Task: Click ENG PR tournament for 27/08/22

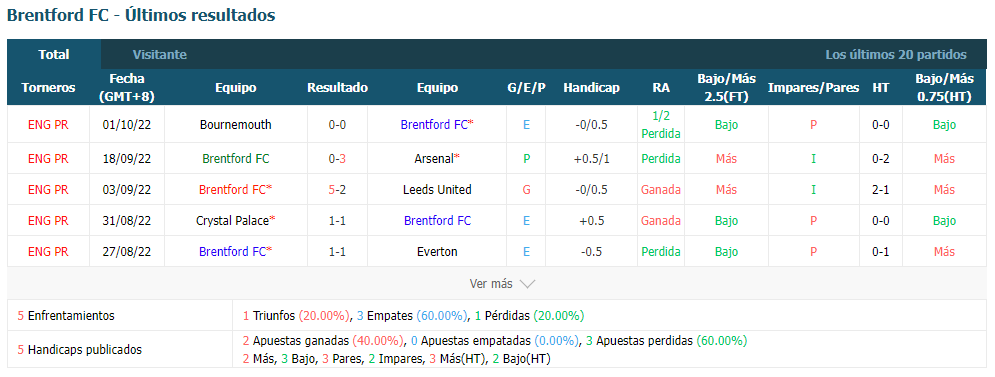Action: point(48,252)
